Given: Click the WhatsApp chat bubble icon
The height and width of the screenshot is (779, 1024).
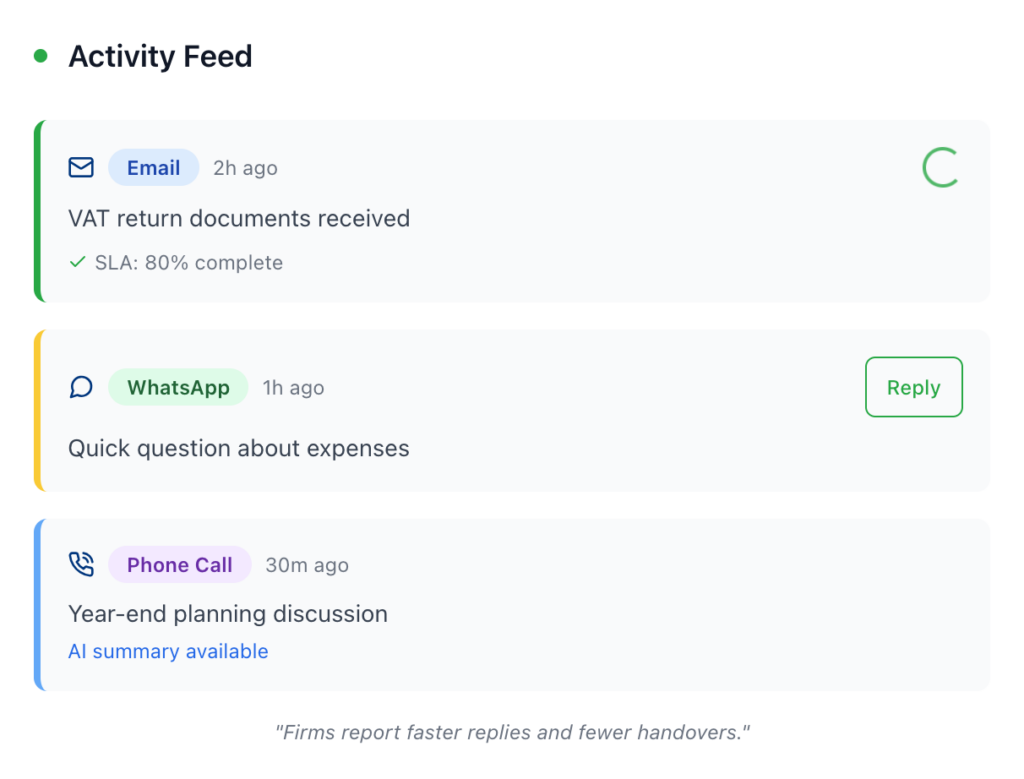Looking at the screenshot, I should 81,387.
